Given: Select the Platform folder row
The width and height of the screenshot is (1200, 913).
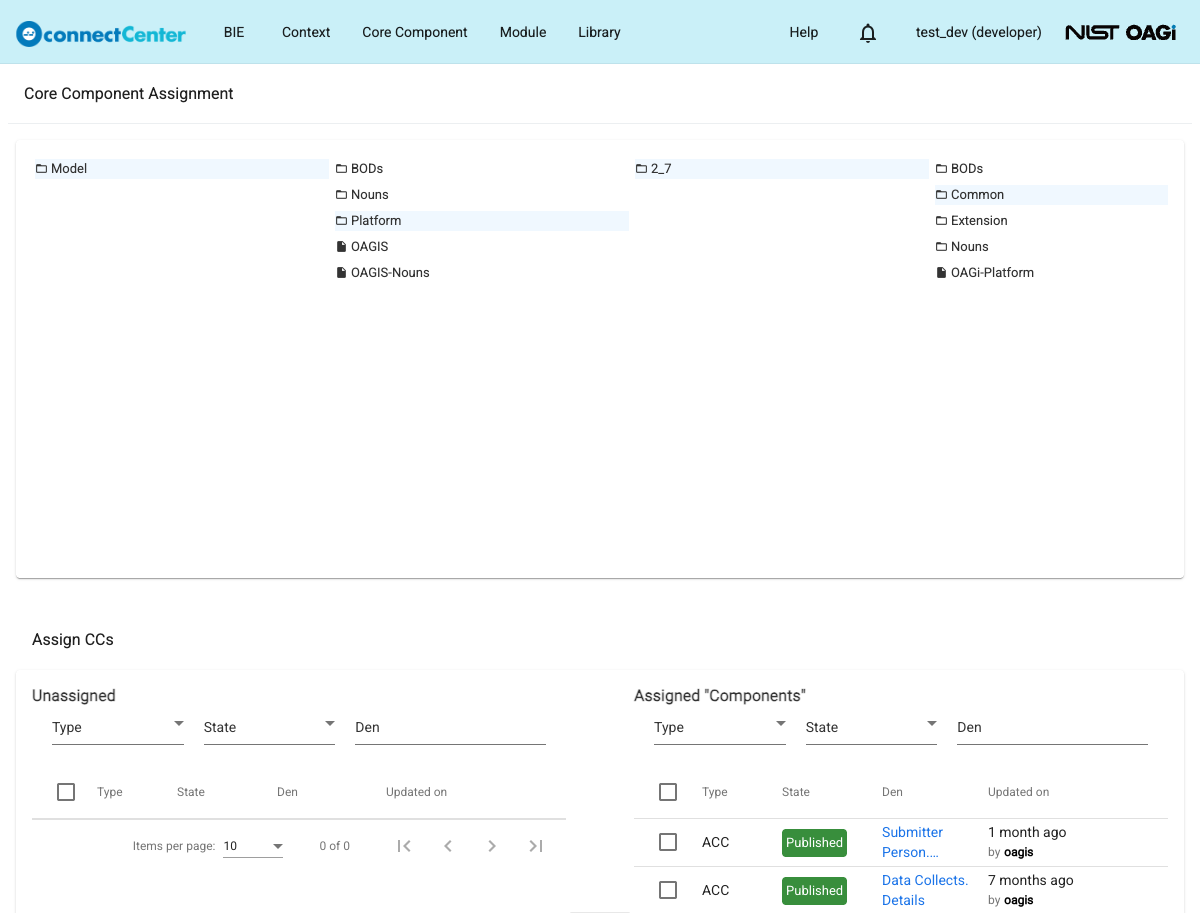Looking at the screenshot, I should (481, 221).
